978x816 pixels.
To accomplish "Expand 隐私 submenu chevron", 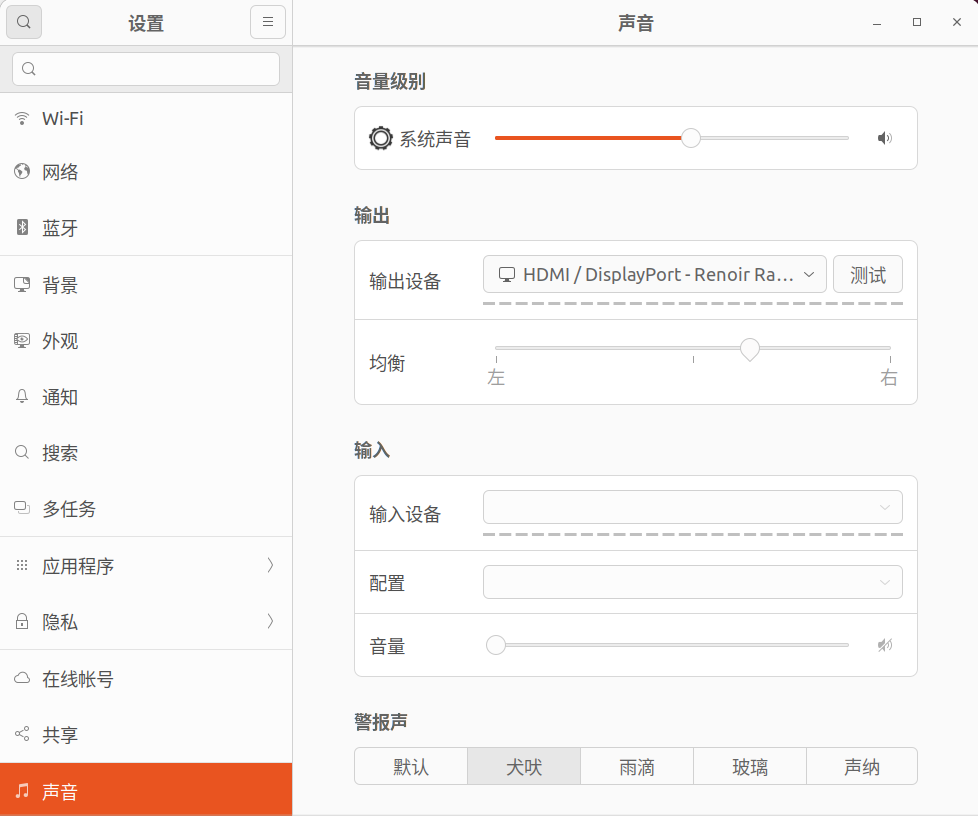I will pos(270,621).
